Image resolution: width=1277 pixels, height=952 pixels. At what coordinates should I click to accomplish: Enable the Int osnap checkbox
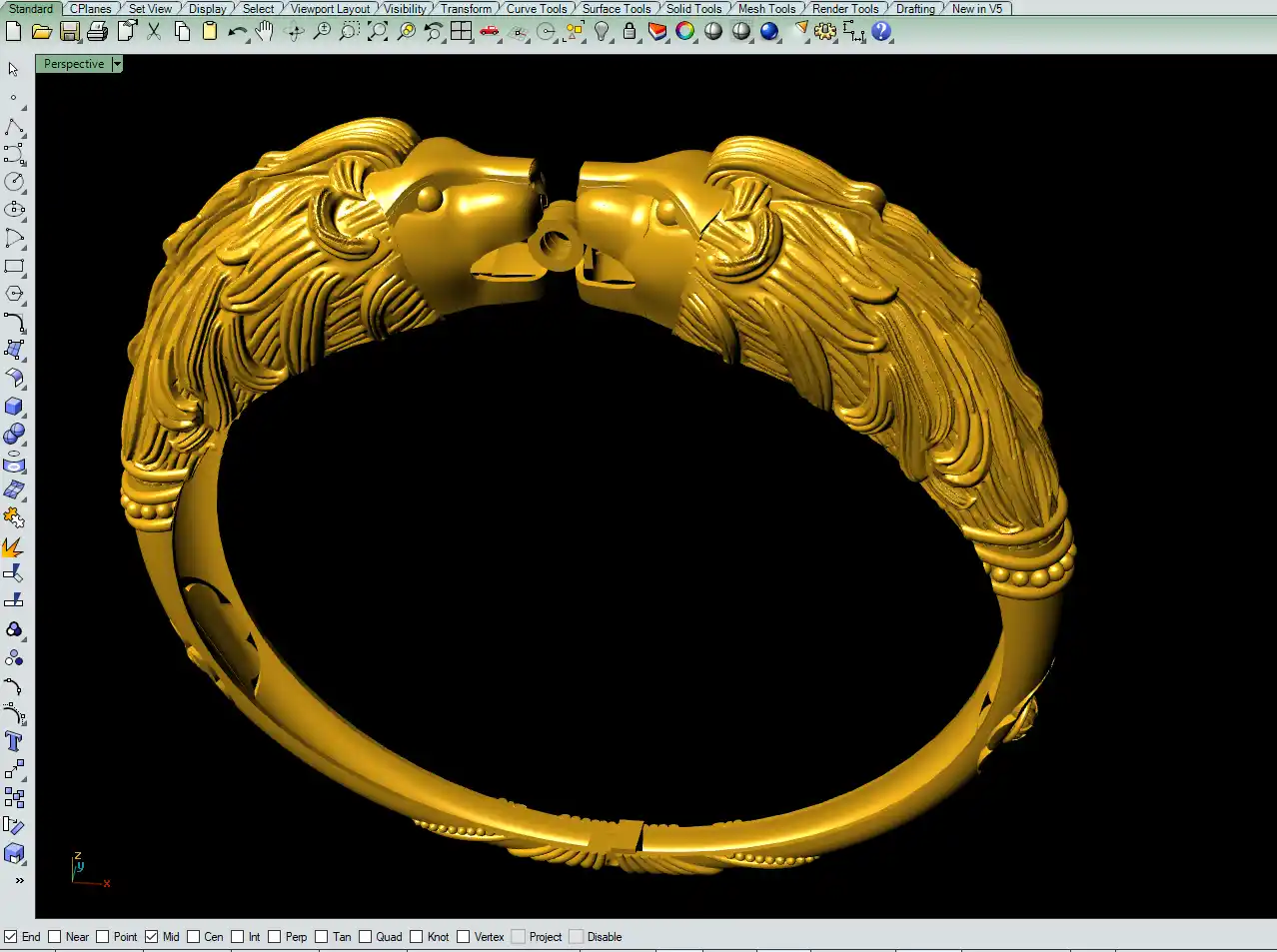(x=238, y=937)
